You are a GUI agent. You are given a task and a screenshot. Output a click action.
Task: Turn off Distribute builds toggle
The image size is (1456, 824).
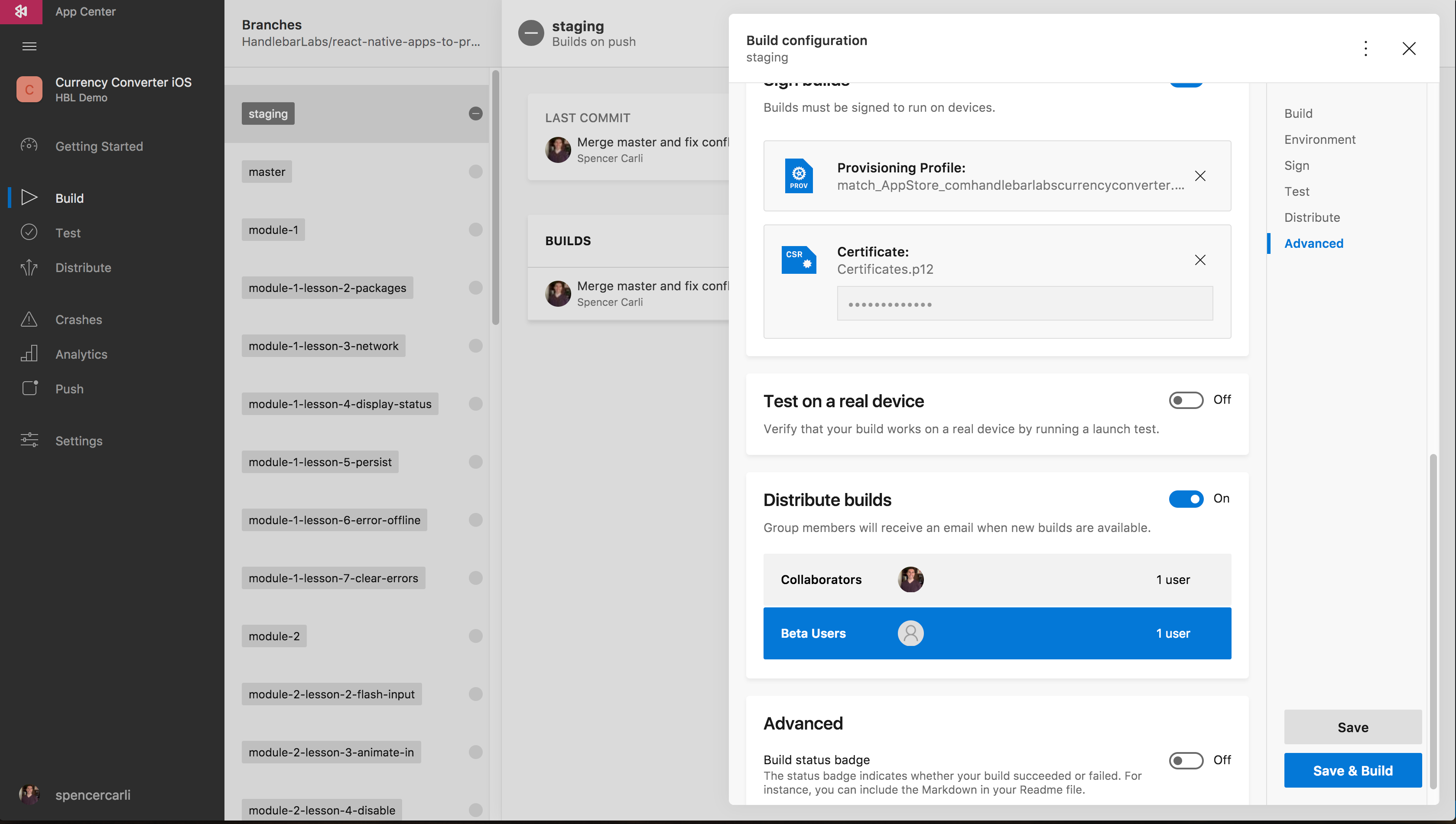1186,499
